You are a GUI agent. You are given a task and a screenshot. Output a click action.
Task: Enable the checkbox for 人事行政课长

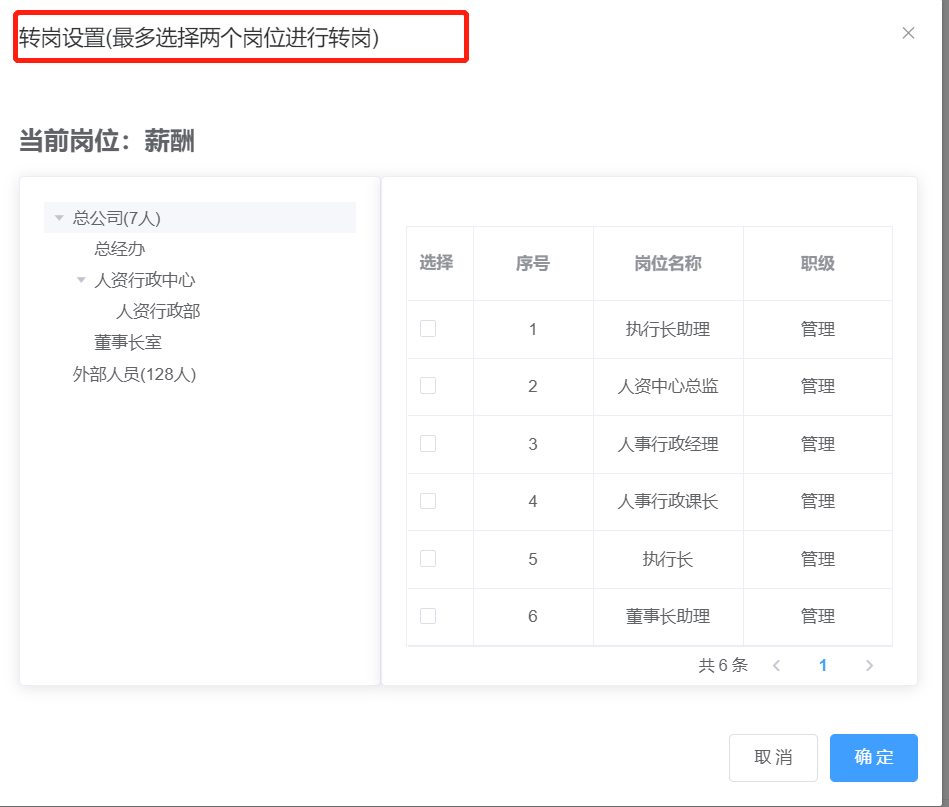(428, 501)
